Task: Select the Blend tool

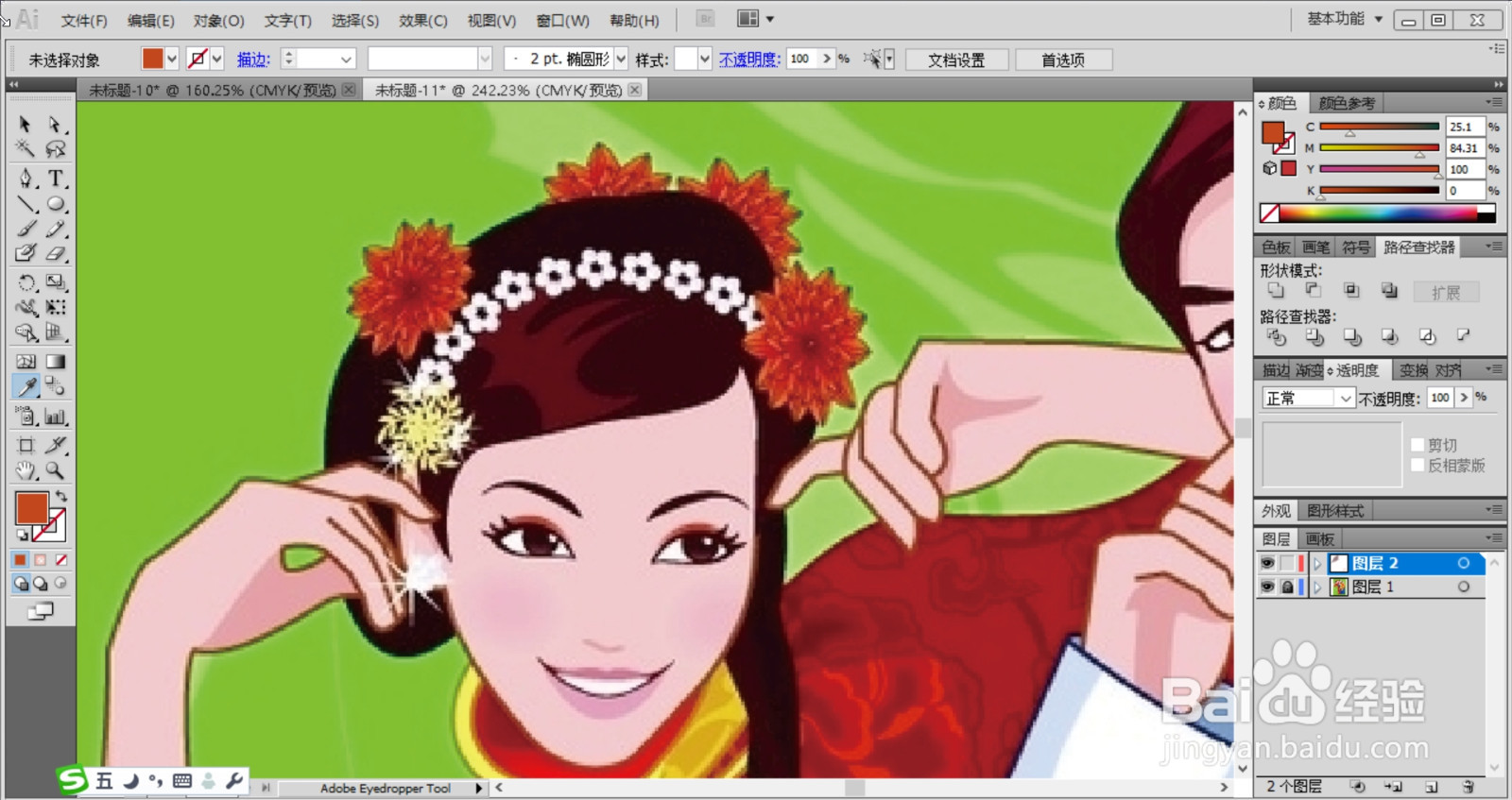Action: (55, 386)
